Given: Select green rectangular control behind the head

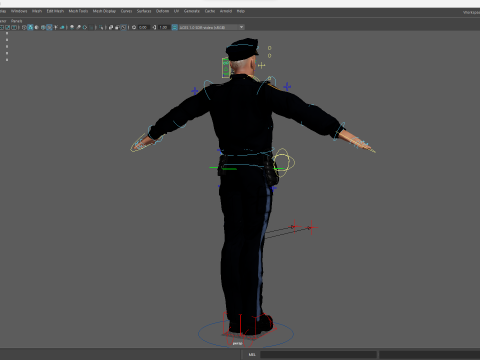Looking at the screenshot, I should [x=226, y=68].
